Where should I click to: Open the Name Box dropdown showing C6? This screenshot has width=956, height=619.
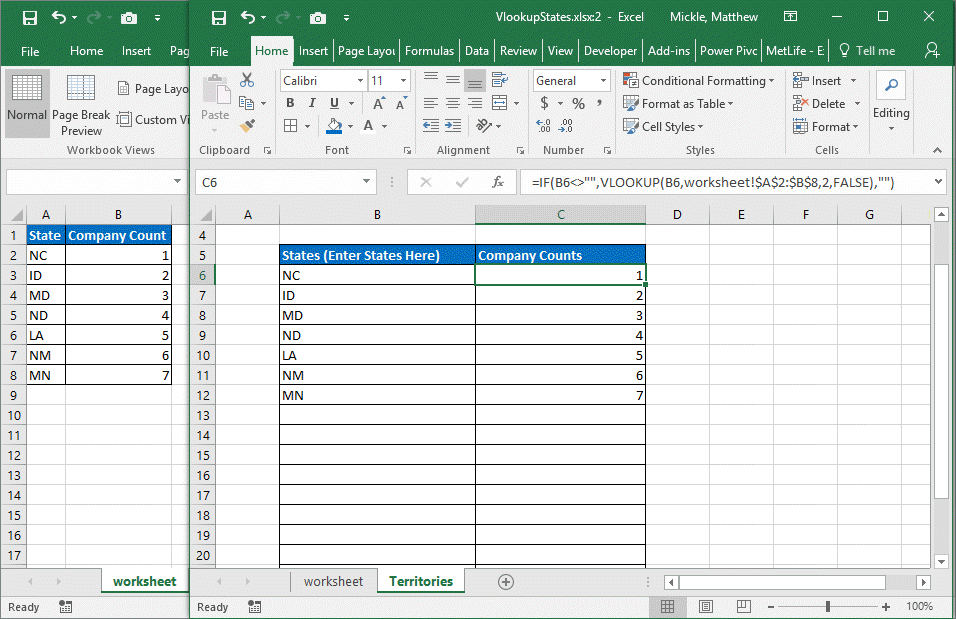pyautogui.click(x=366, y=181)
